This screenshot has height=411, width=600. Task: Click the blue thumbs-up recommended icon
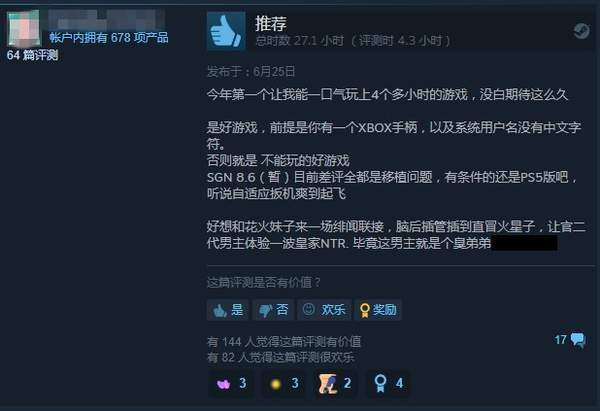tap(226, 31)
